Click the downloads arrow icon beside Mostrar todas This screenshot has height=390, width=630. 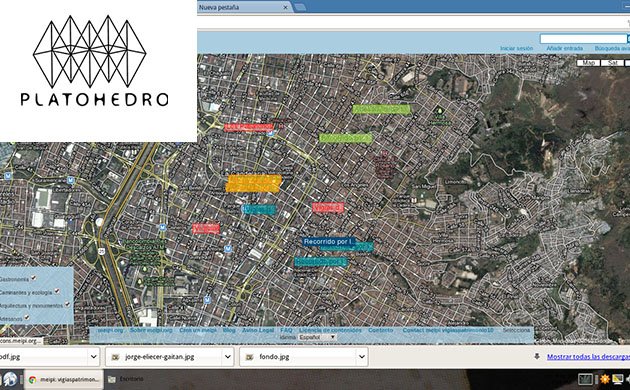click(537, 356)
